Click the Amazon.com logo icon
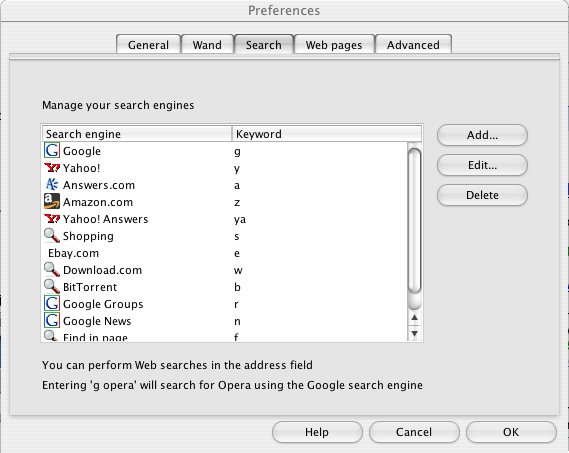 52,201
